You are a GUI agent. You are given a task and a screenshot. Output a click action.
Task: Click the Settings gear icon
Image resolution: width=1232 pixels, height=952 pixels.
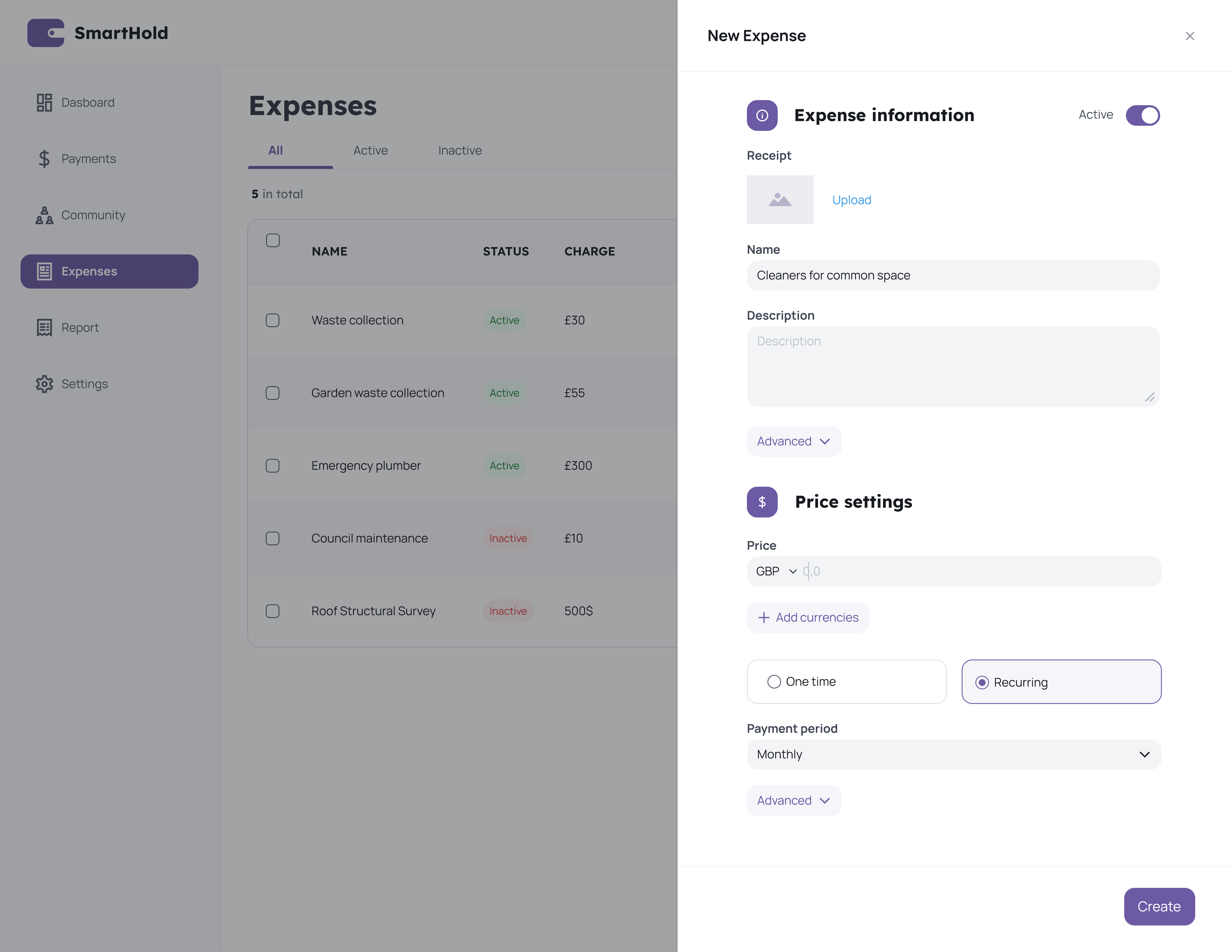click(44, 384)
